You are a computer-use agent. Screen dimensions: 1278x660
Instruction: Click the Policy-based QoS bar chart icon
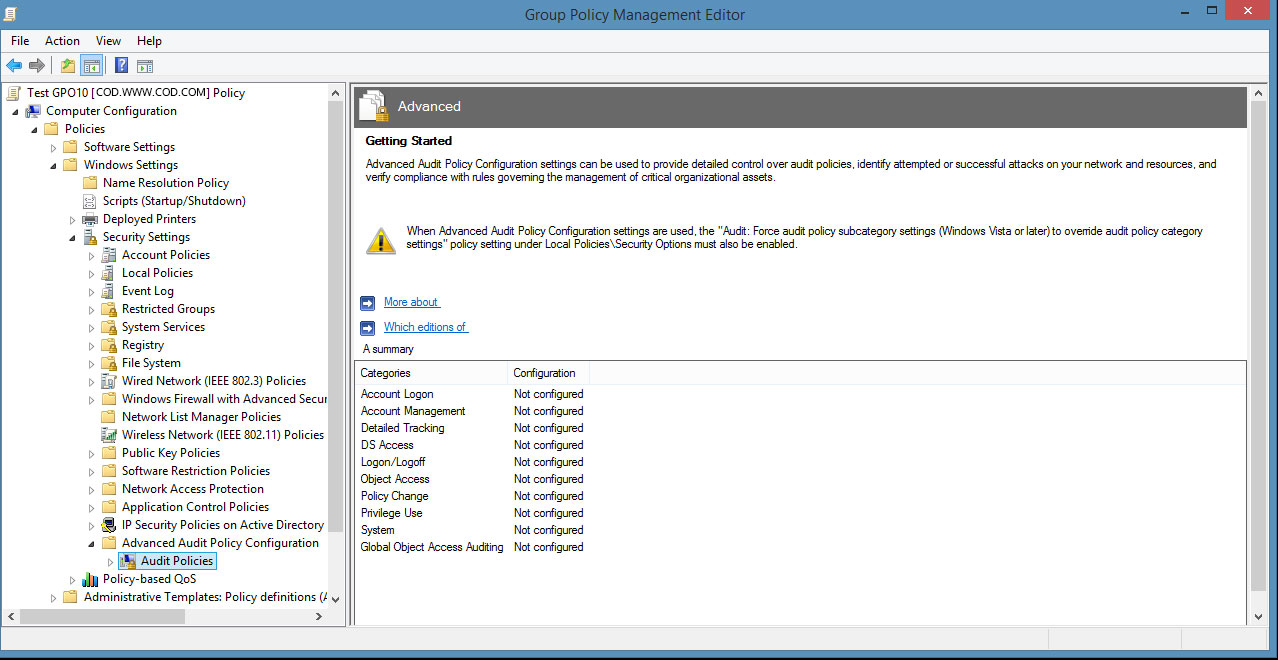[x=90, y=579]
